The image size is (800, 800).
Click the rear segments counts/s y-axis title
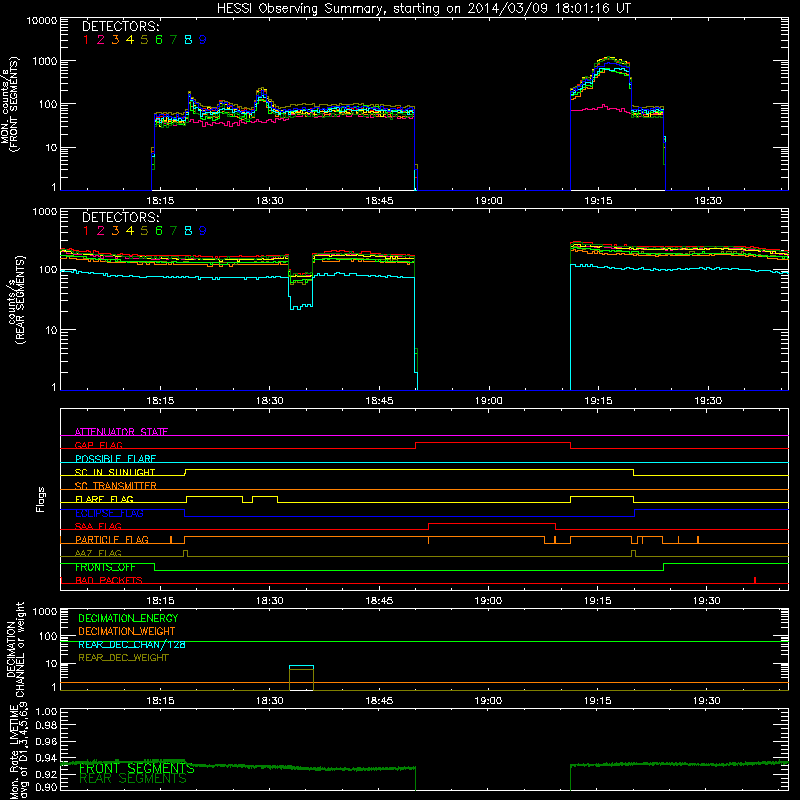15,300
